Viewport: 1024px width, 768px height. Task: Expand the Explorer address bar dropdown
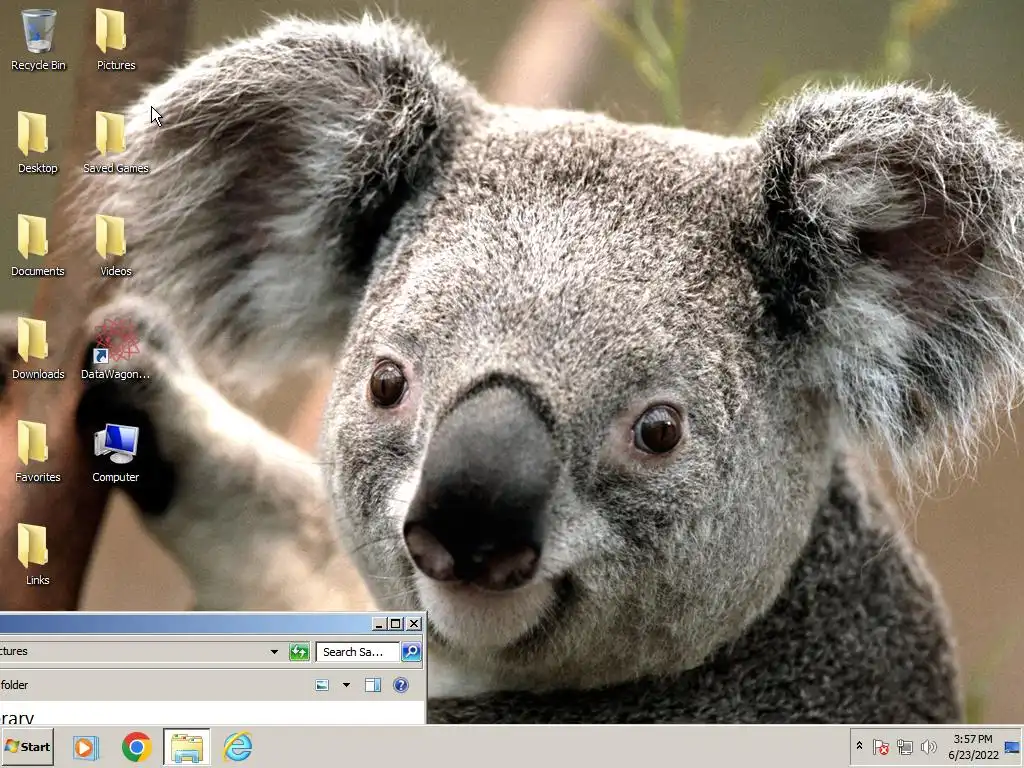click(x=274, y=652)
